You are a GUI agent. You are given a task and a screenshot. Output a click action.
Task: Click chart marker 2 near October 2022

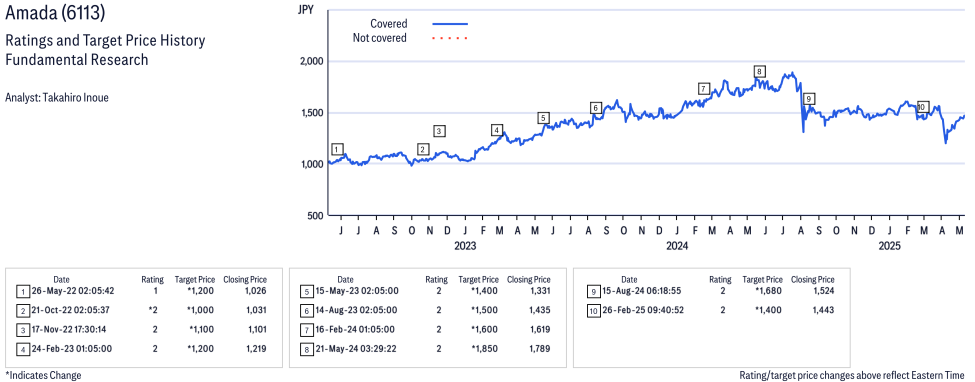423,149
